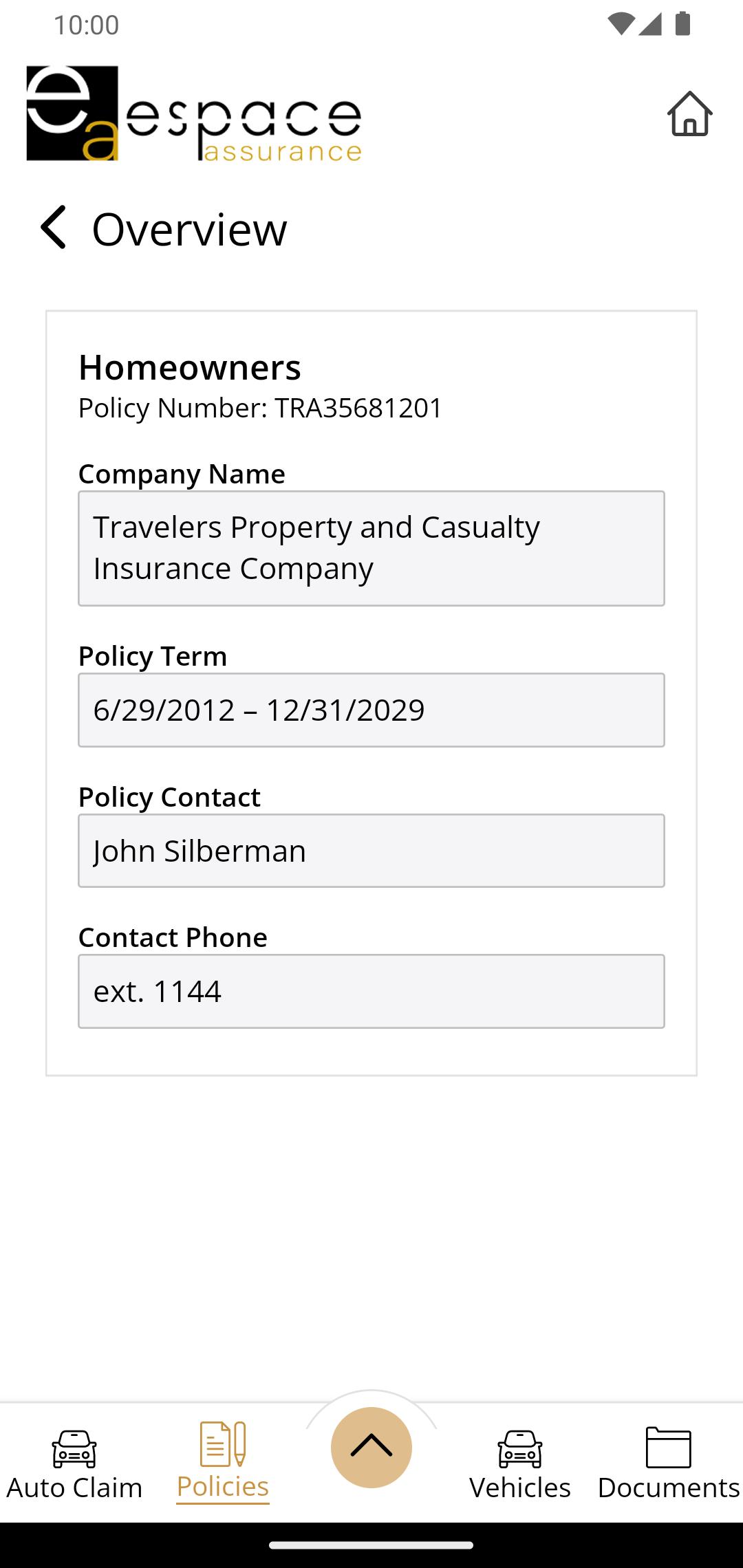743x1568 pixels.
Task: Click the Policy Term date field
Action: click(371, 710)
